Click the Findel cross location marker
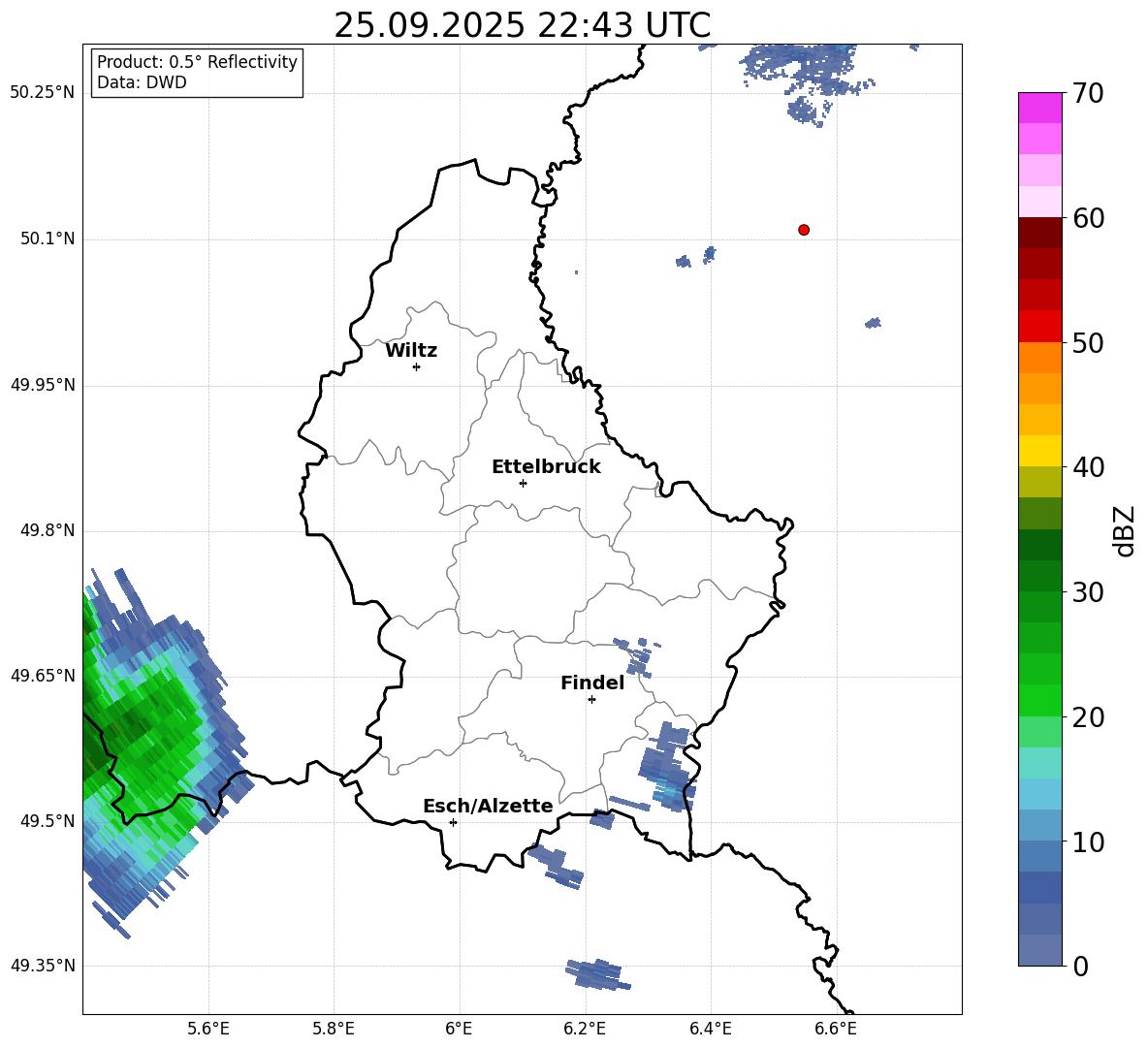 click(x=592, y=700)
